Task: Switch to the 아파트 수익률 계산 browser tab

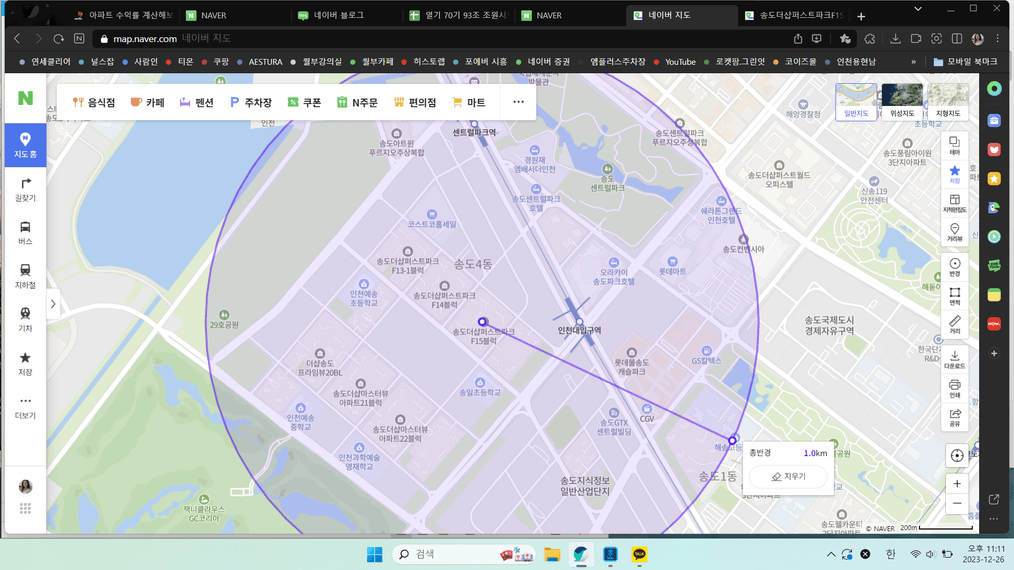Action: [x=124, y=15]
